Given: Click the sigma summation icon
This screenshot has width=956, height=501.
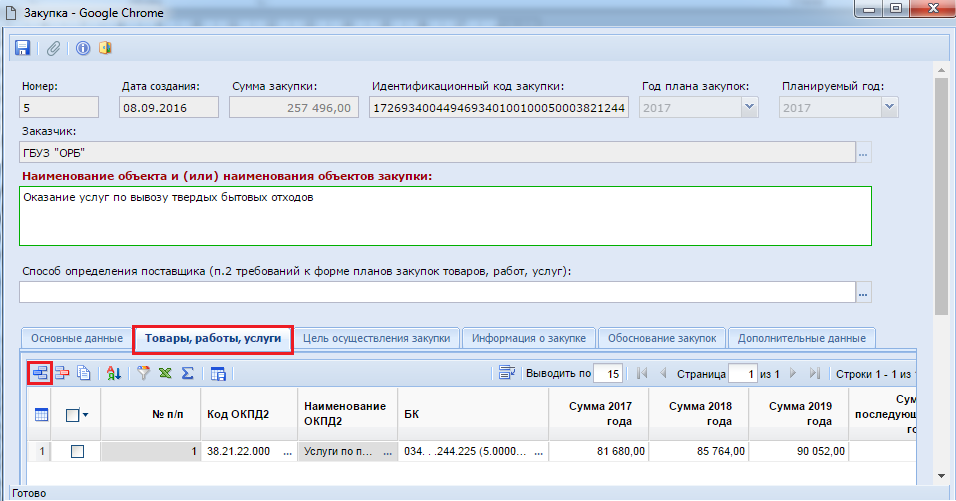Looking at the screenshot, I should coord(186,373).
